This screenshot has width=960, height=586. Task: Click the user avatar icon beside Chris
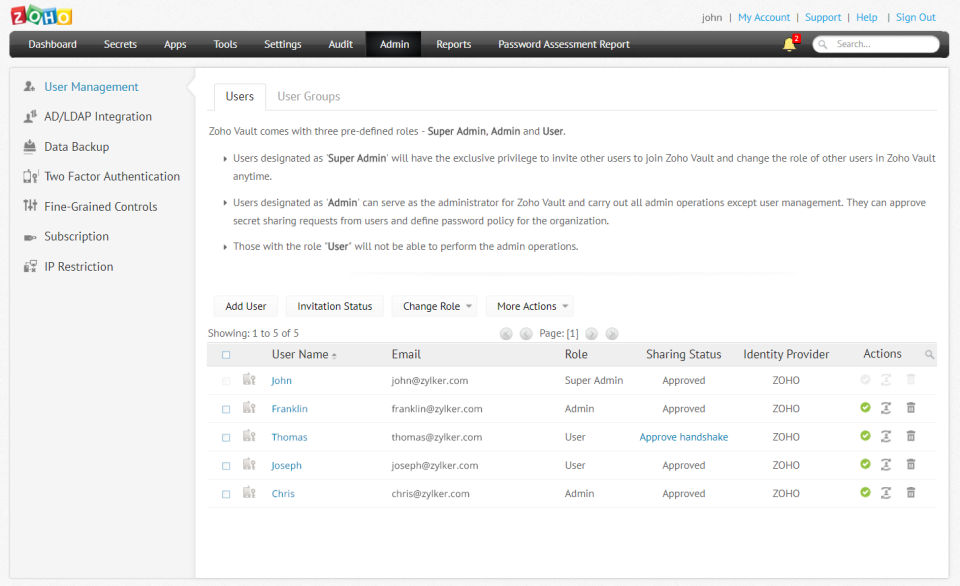tap(249, 492)
